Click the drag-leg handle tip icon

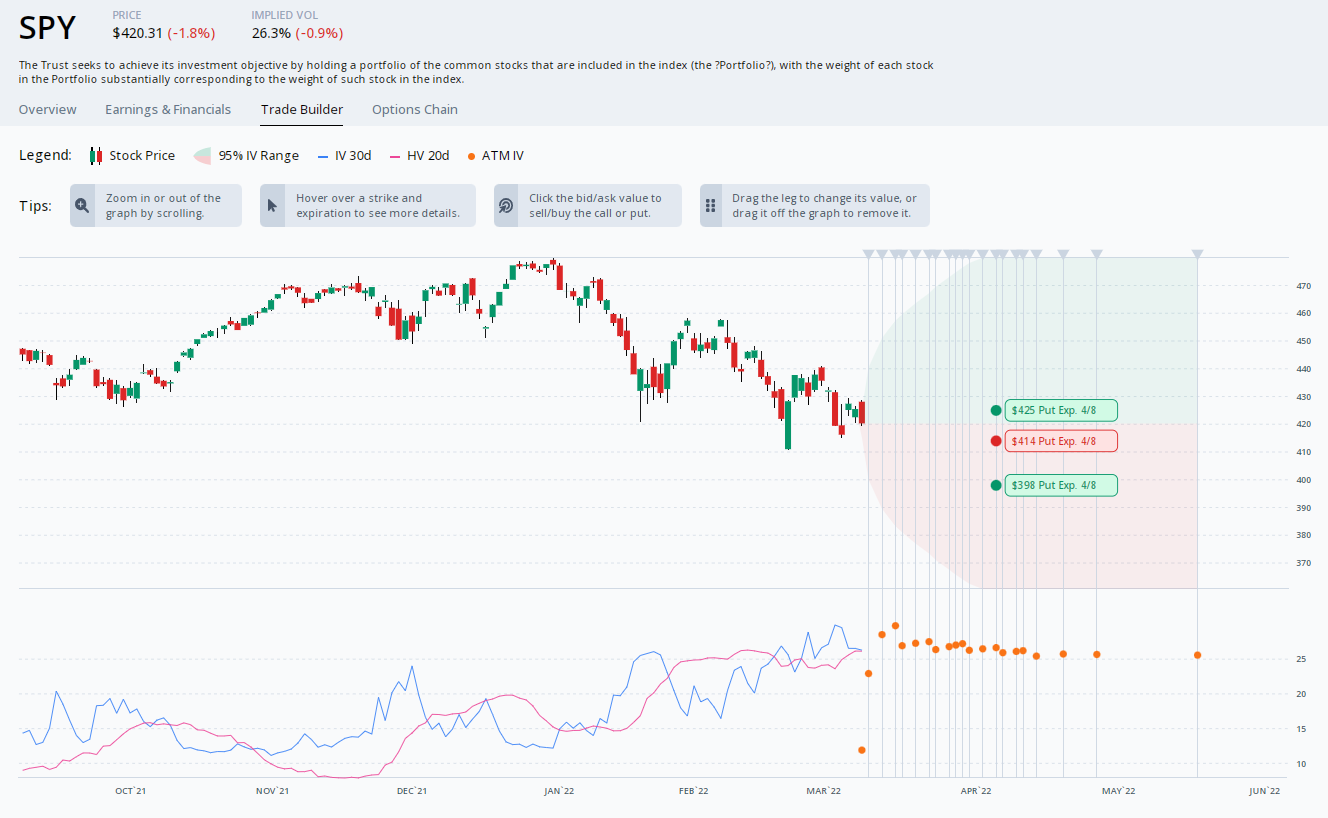pyautogui.click(x=711, y=204)
